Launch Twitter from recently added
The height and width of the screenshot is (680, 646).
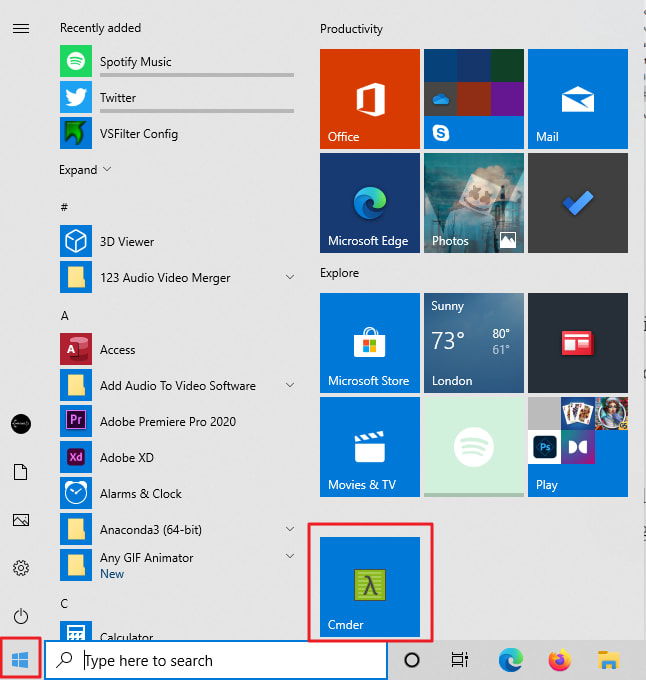point(177,97)
